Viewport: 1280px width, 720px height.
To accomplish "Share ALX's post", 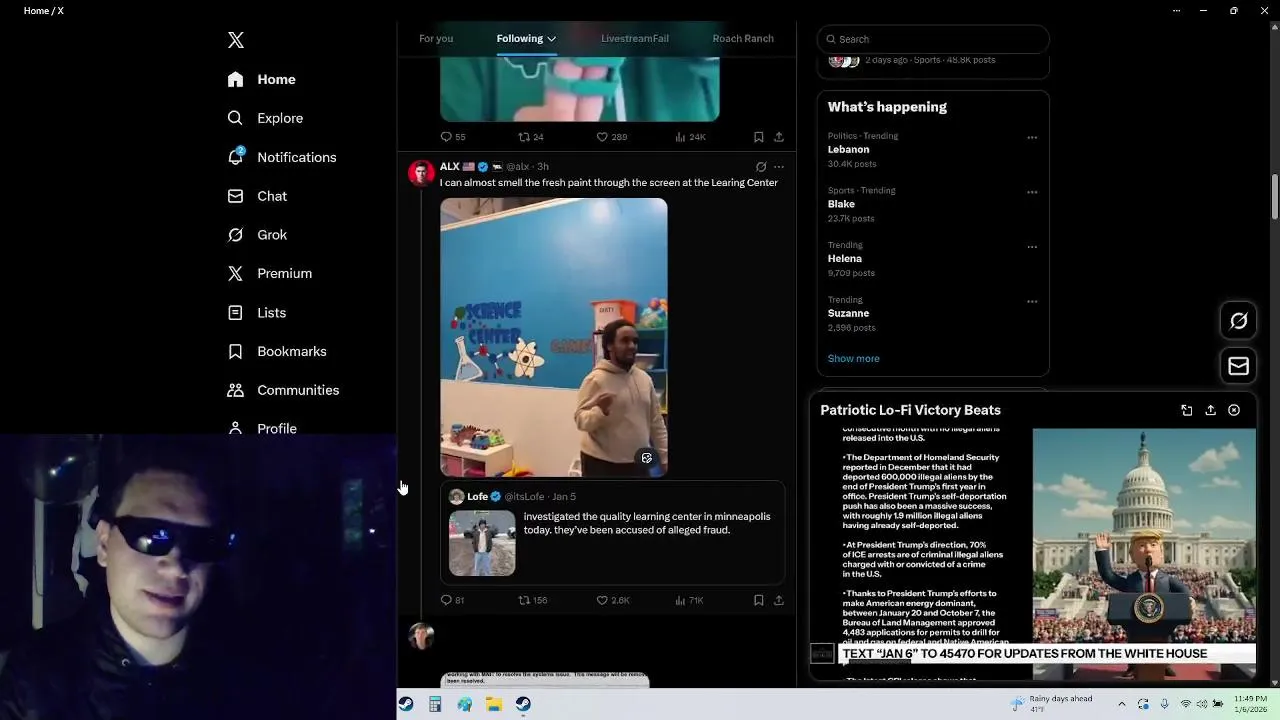I will (779, 600).
